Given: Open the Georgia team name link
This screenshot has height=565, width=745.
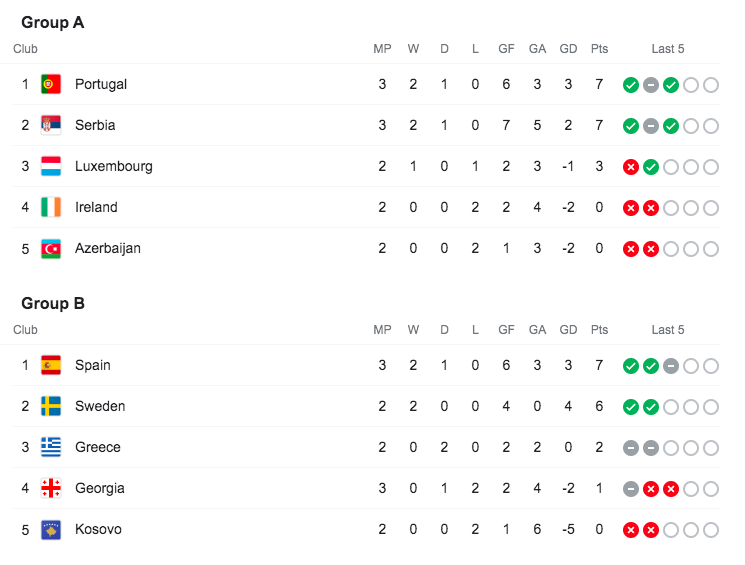Looking at the screenshot, I should pos(100,488).
